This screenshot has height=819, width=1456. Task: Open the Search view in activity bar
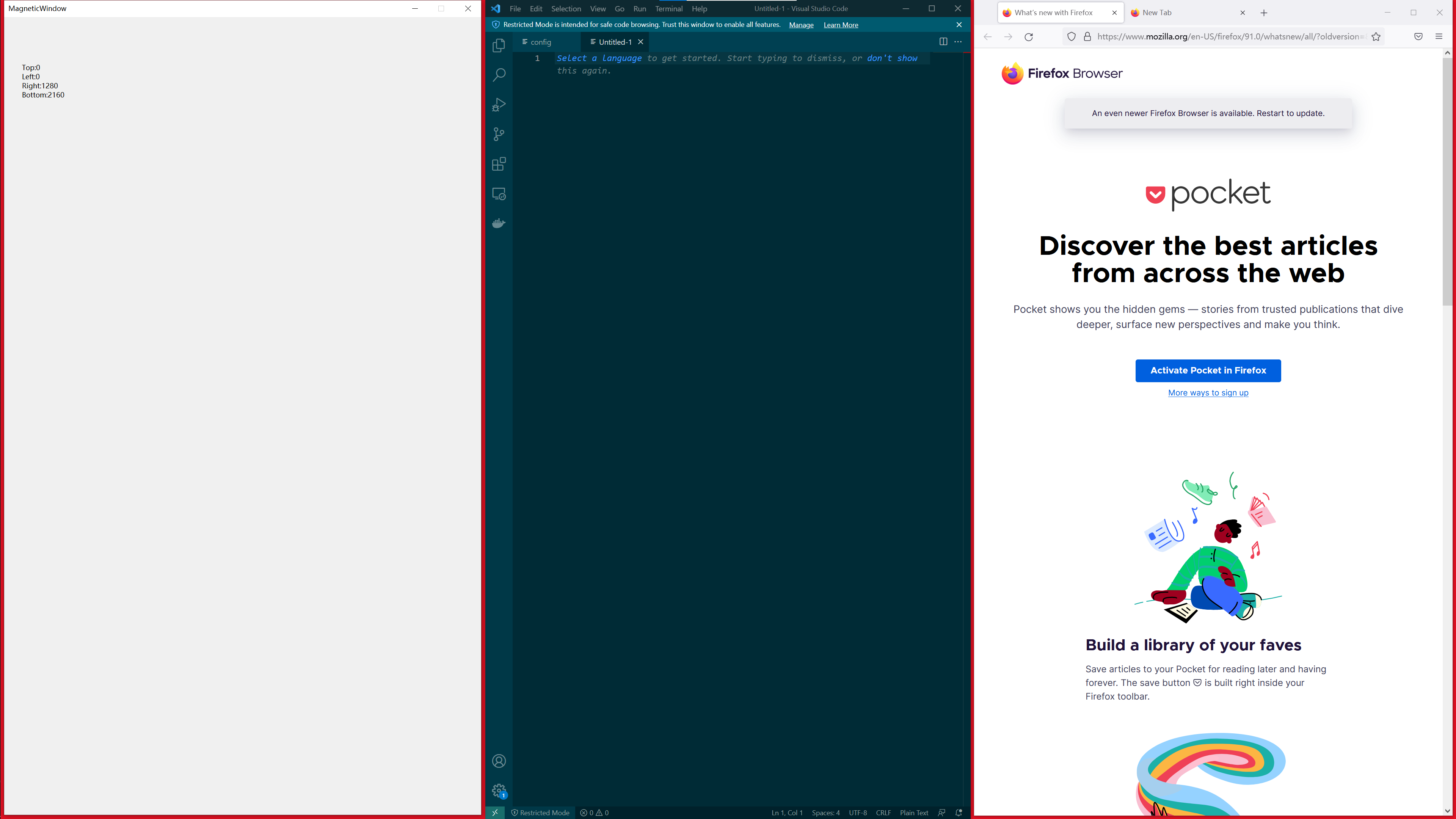pos(499,75)
